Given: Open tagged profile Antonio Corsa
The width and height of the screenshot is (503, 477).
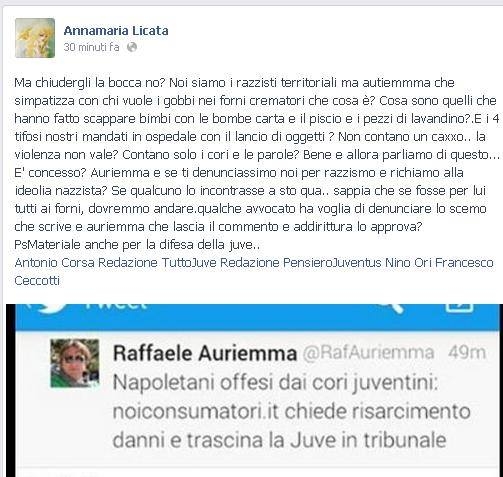Looking at the screenshot, I should coord(55,263).
